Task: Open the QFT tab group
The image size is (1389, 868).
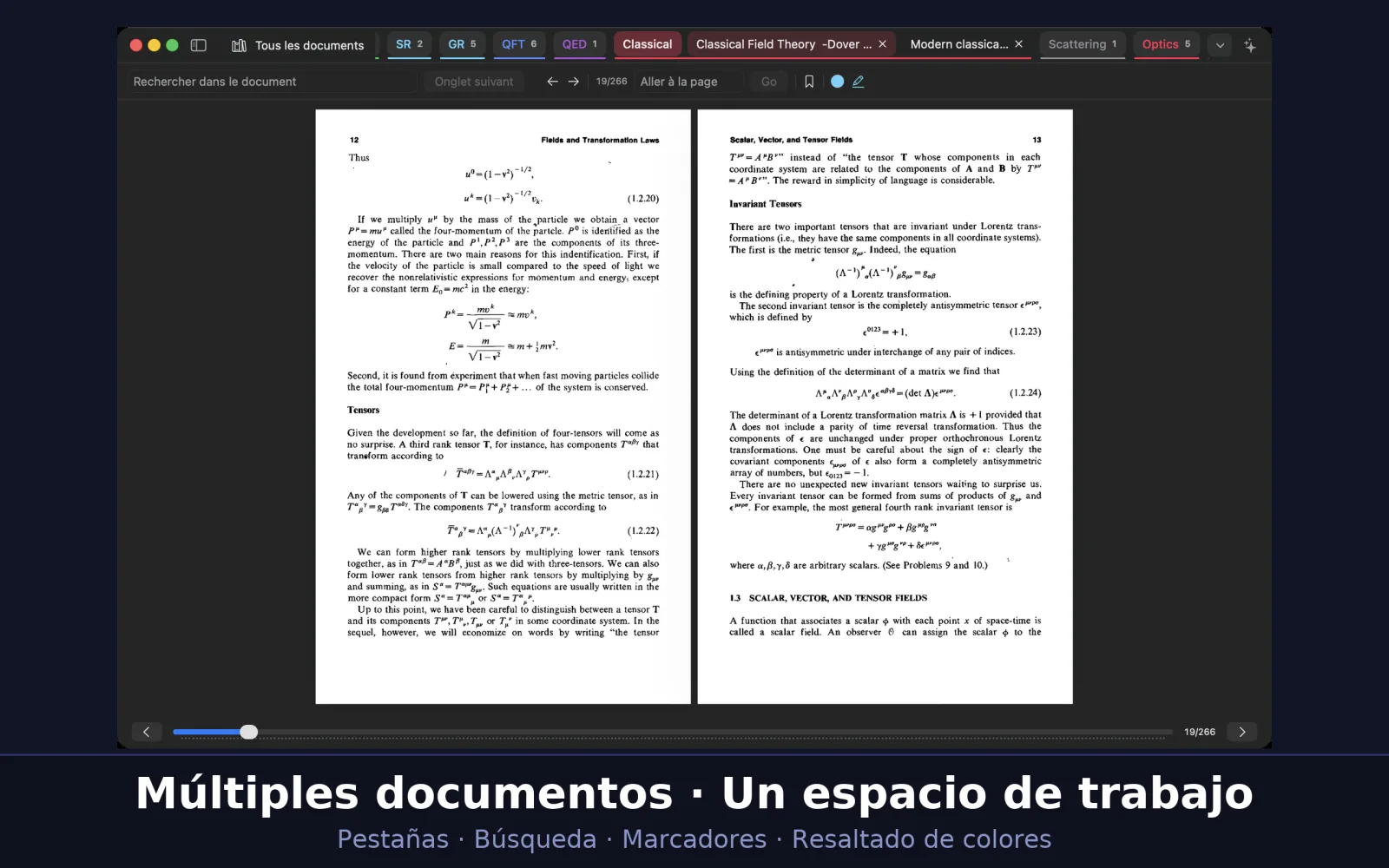Action: (x=519, y=44)
